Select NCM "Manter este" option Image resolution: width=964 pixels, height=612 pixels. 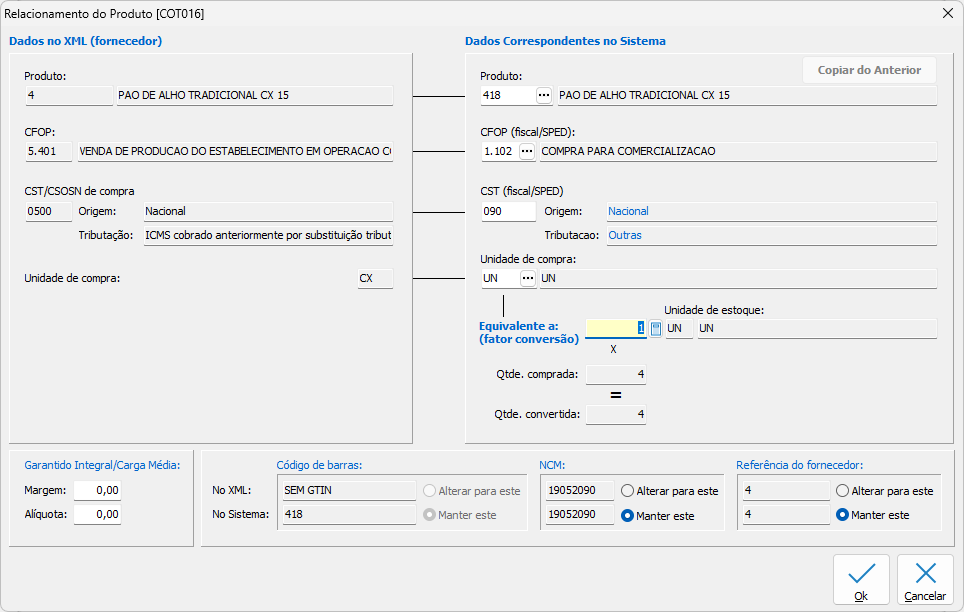click(x=627, y=515)
